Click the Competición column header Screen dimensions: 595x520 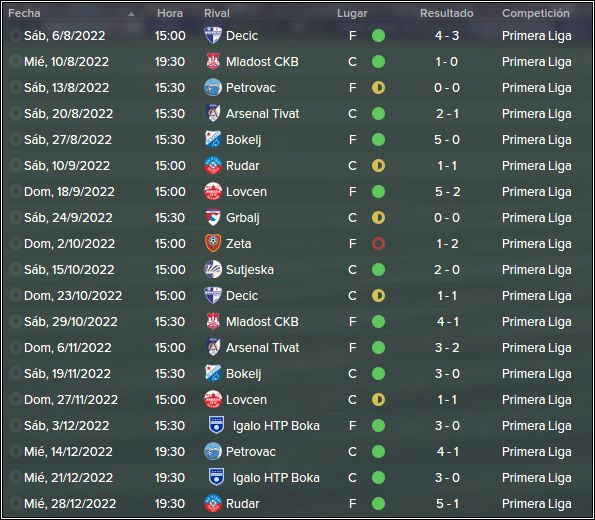click(x=535, y=13)
